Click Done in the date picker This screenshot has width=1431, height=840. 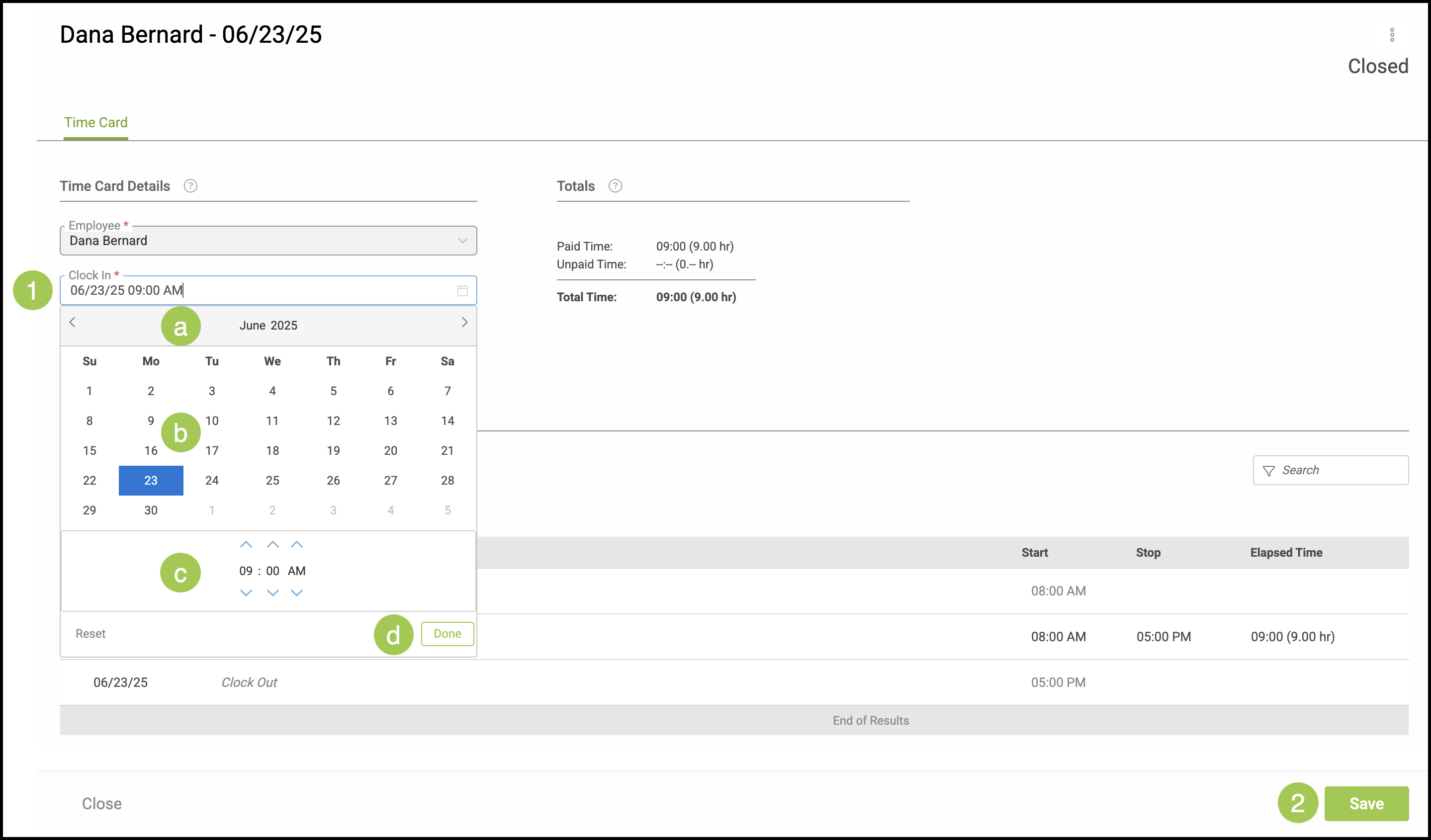click(447, 633)
